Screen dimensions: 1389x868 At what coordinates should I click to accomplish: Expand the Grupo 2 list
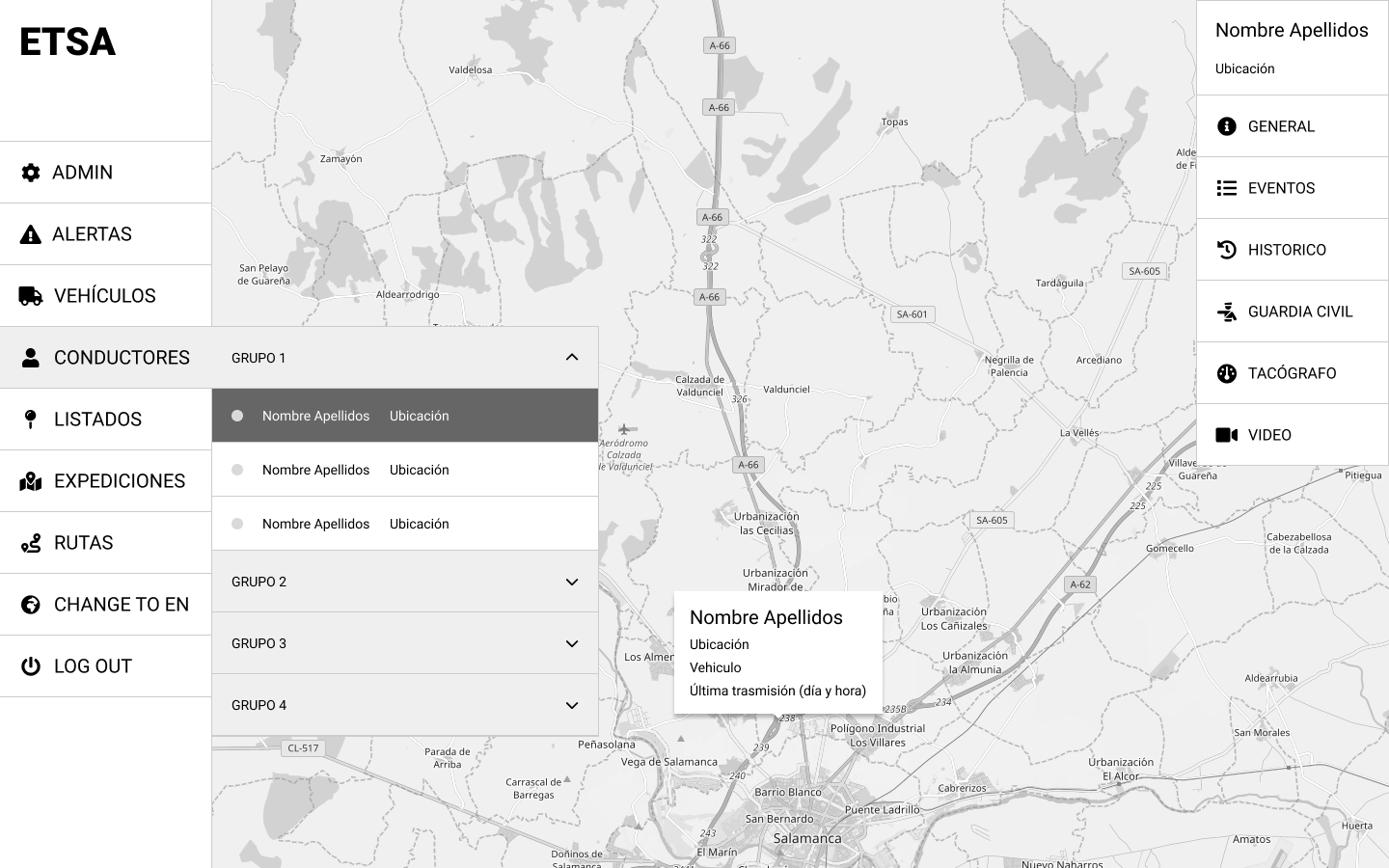[572, 582]
